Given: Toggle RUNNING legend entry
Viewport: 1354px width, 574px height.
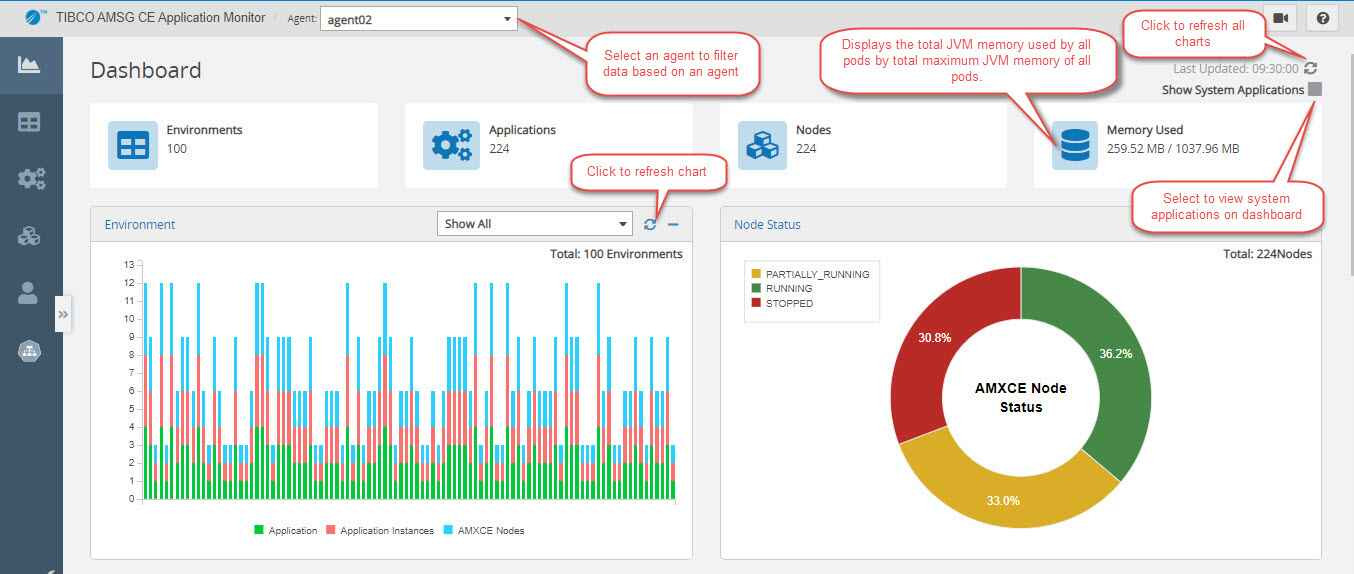Looking at the screenshot, I should [782, 288].
